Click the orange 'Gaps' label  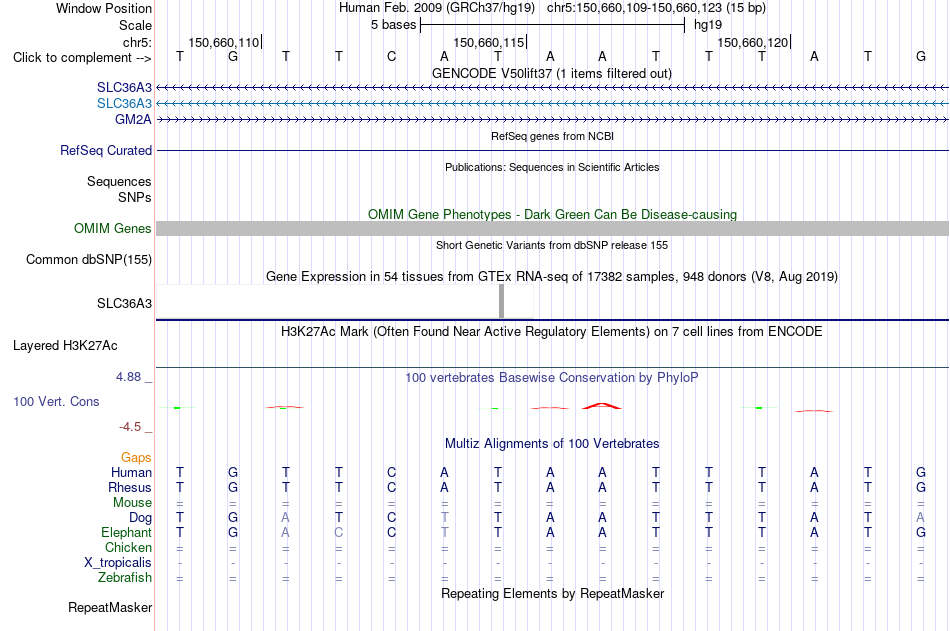pyautogui.click(x=136, y=458)
